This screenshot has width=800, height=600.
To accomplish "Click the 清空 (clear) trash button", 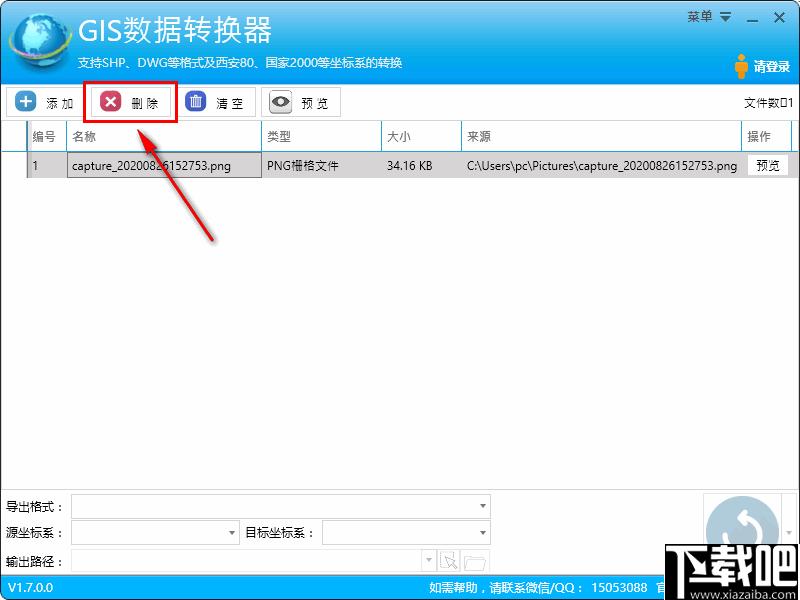I will pos(216,103).
